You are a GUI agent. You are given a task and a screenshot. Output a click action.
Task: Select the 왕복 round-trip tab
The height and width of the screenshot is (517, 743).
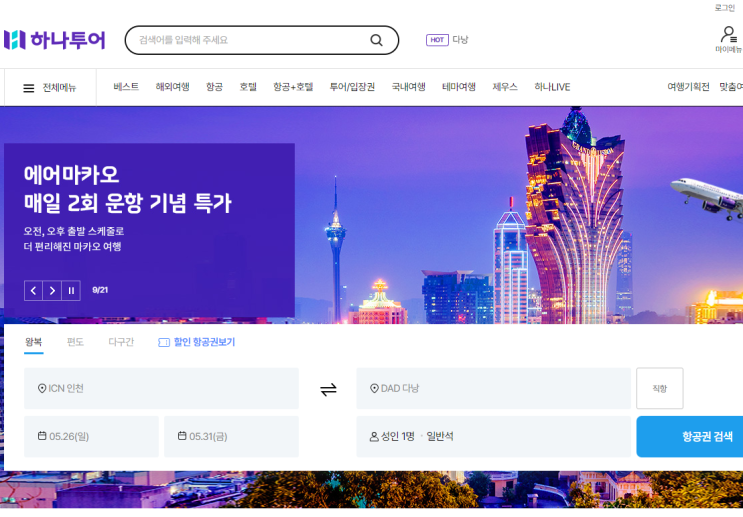tap(34, 342)
